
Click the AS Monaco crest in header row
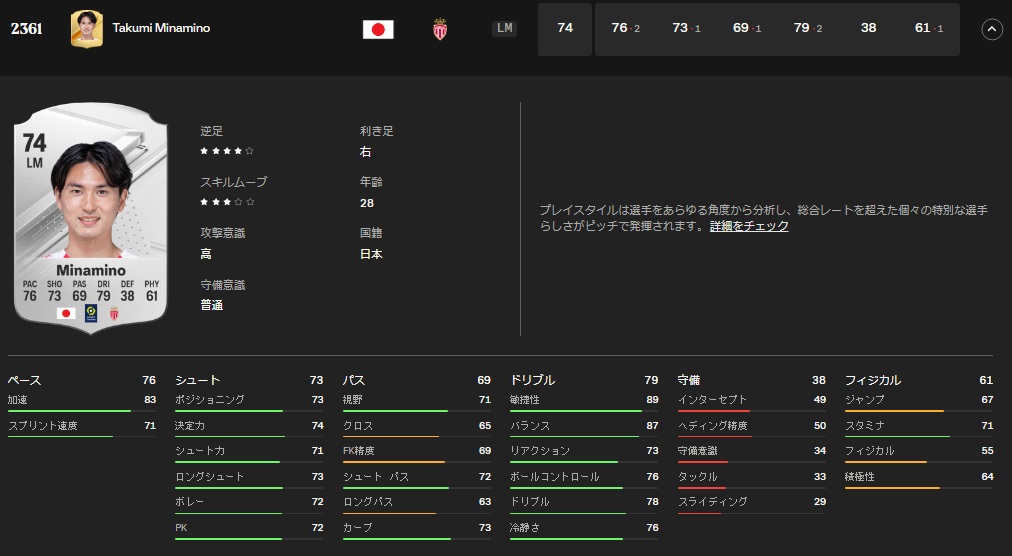pyautogui.click(x=440, y=29)
